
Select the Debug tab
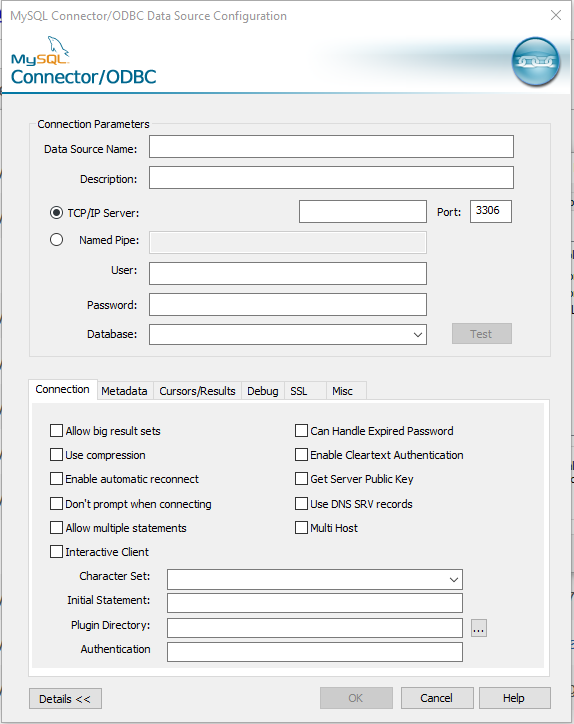[x=263, y=391]
